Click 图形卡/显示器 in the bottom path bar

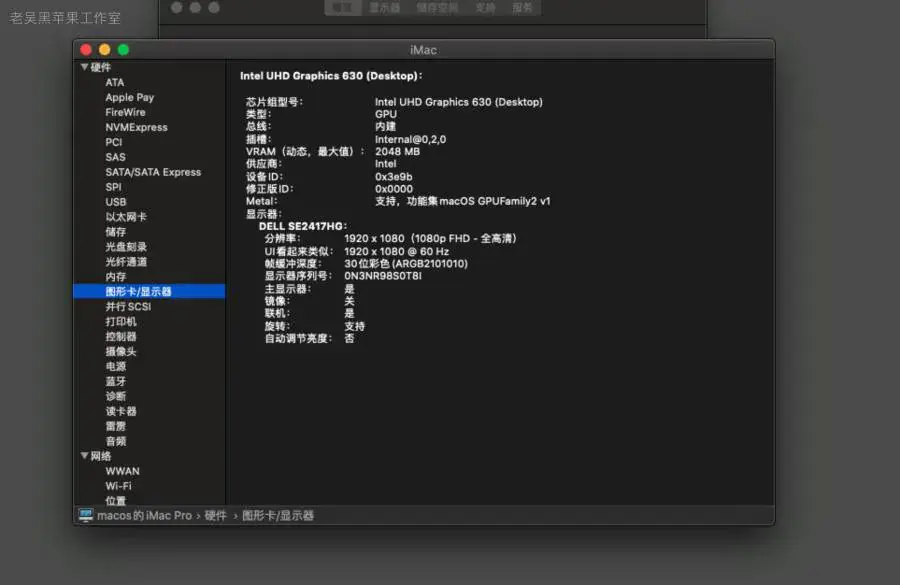(x=278, y=516)
